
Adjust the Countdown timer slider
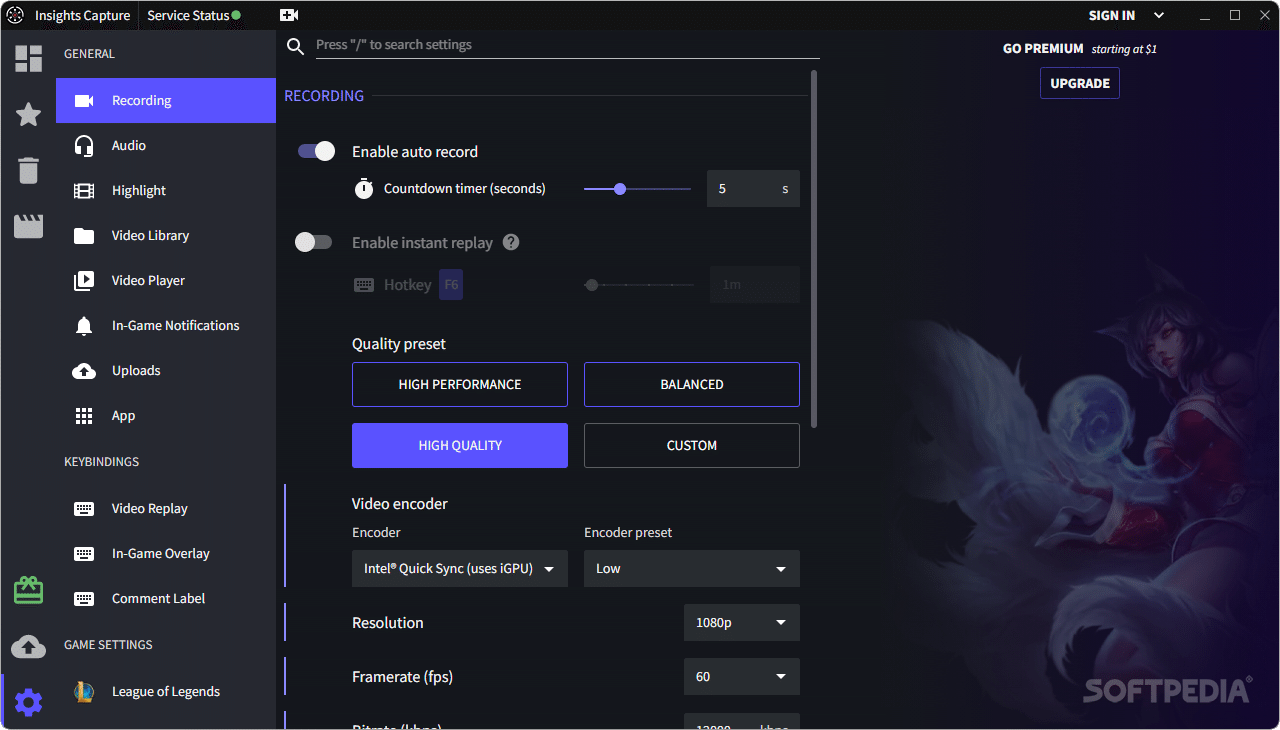(637, 188)
